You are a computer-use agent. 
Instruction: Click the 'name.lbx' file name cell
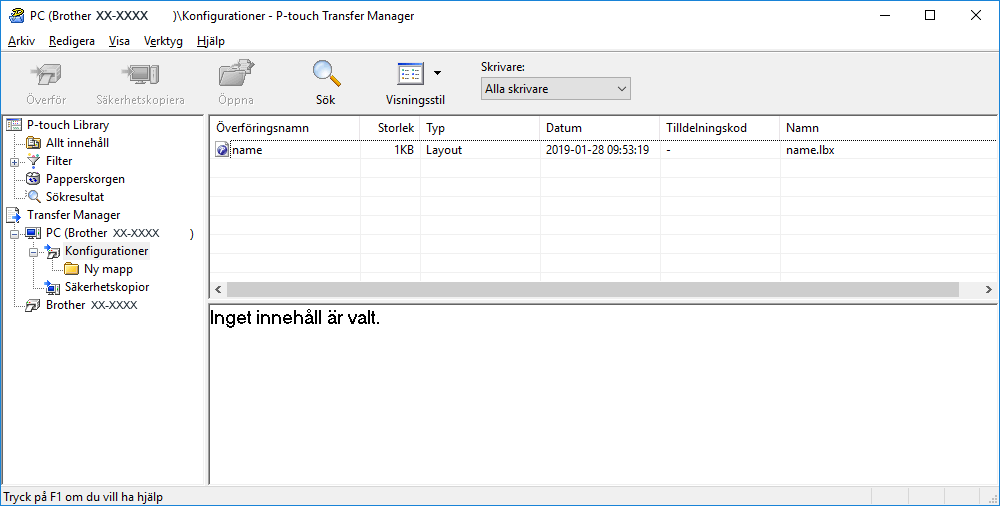coord(810,150)
